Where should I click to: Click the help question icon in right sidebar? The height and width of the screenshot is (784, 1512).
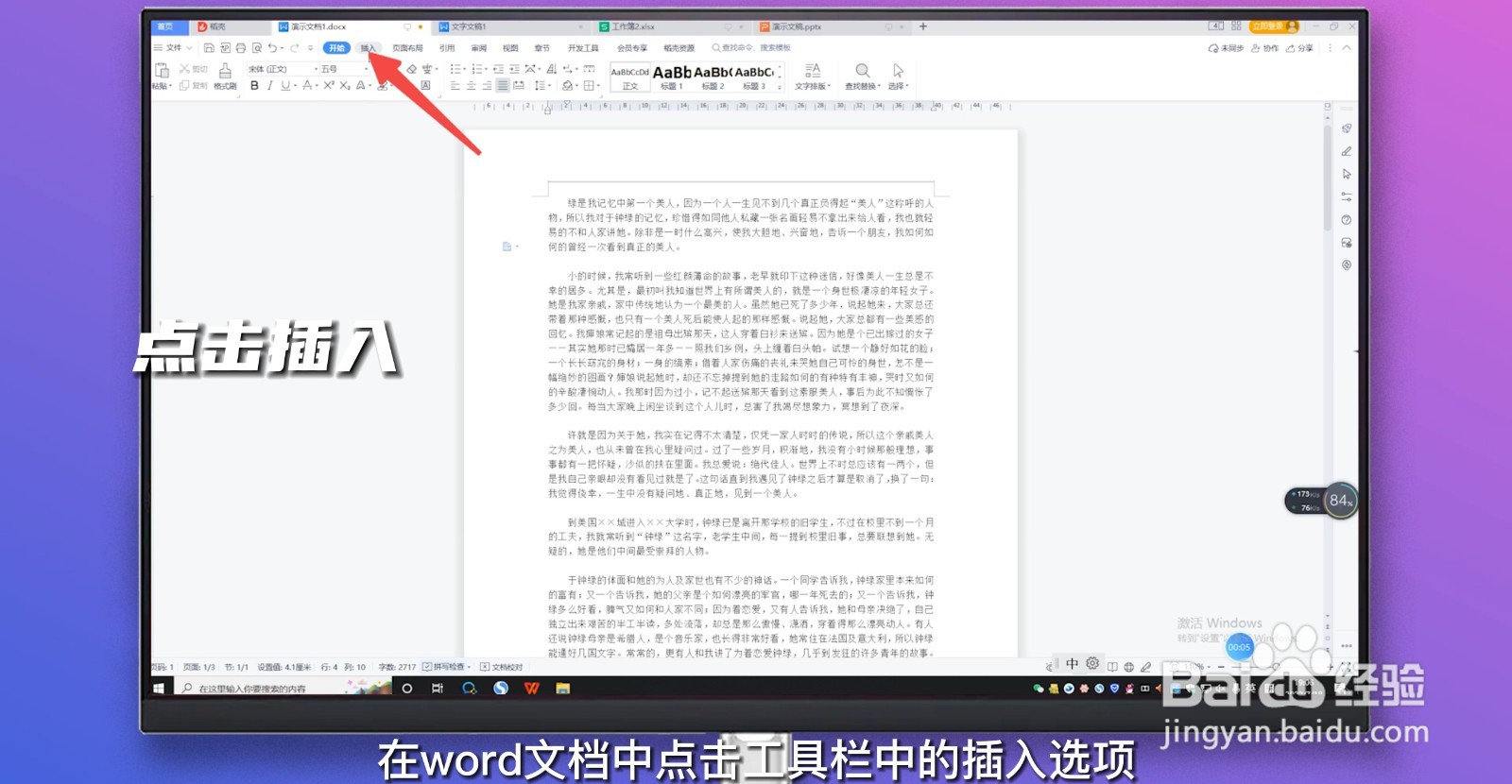(x=1347, y=220)
